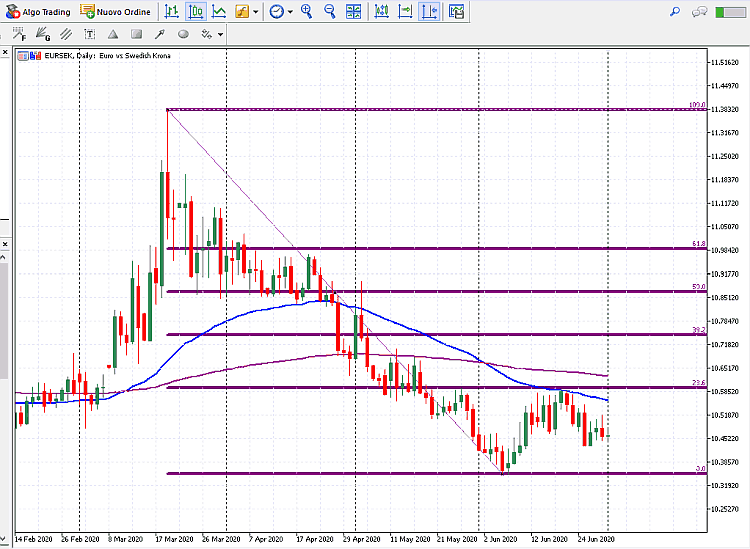Expand the graphical objects dropdown arrow

click(x=220, y=34)
